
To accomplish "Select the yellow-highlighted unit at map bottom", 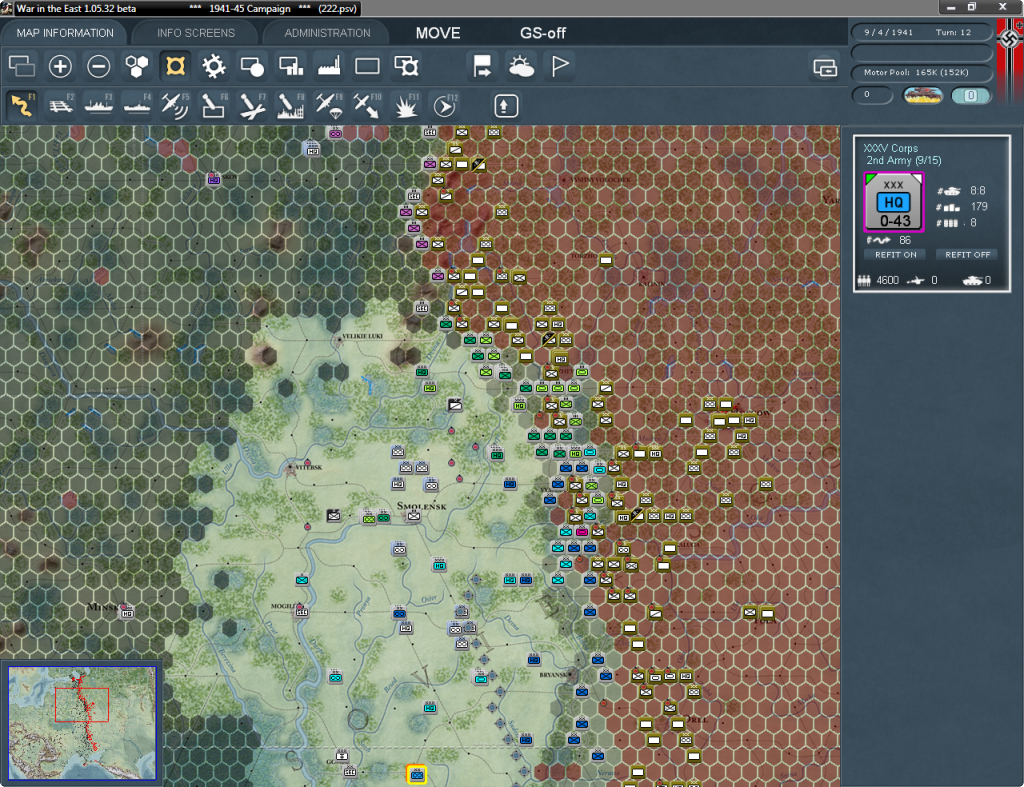I will tap(416, 775).
